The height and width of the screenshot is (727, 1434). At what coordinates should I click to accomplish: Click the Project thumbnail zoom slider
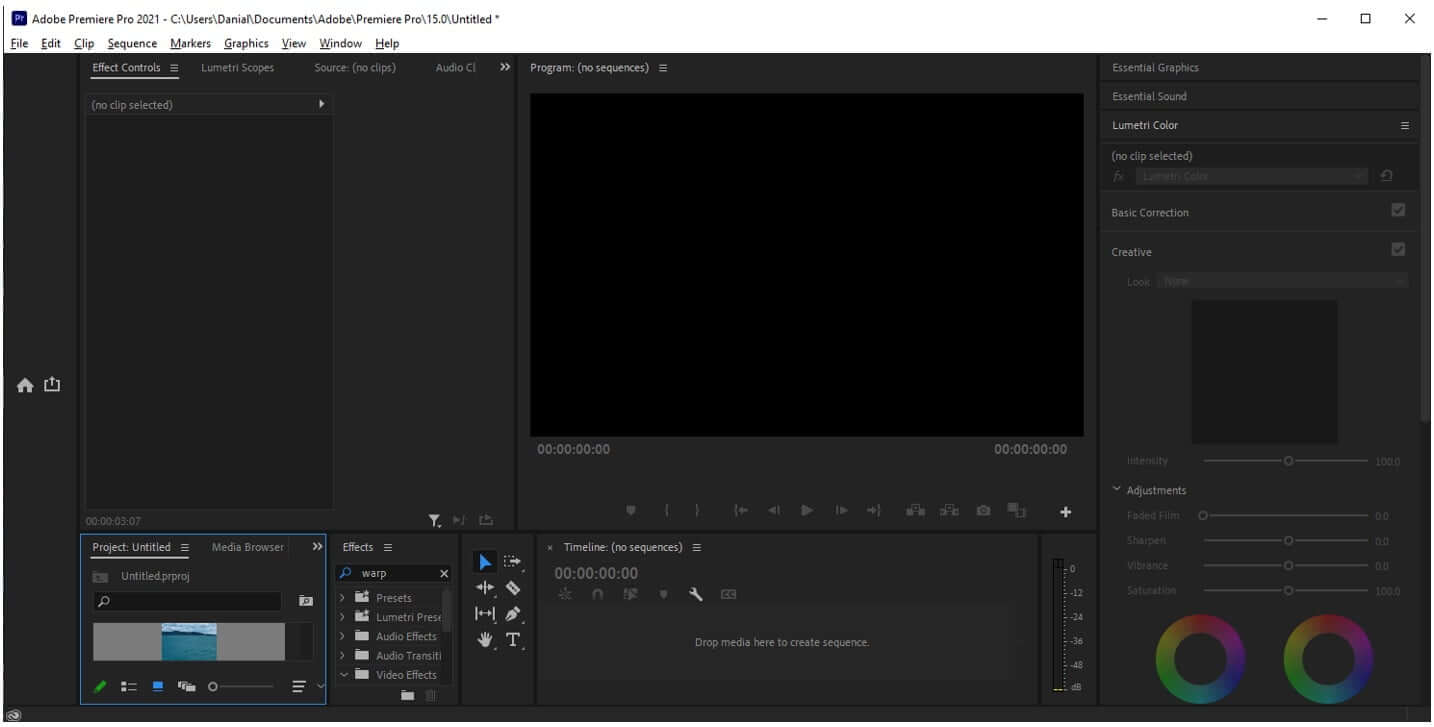pyautogui.click(x=240, y=687)
